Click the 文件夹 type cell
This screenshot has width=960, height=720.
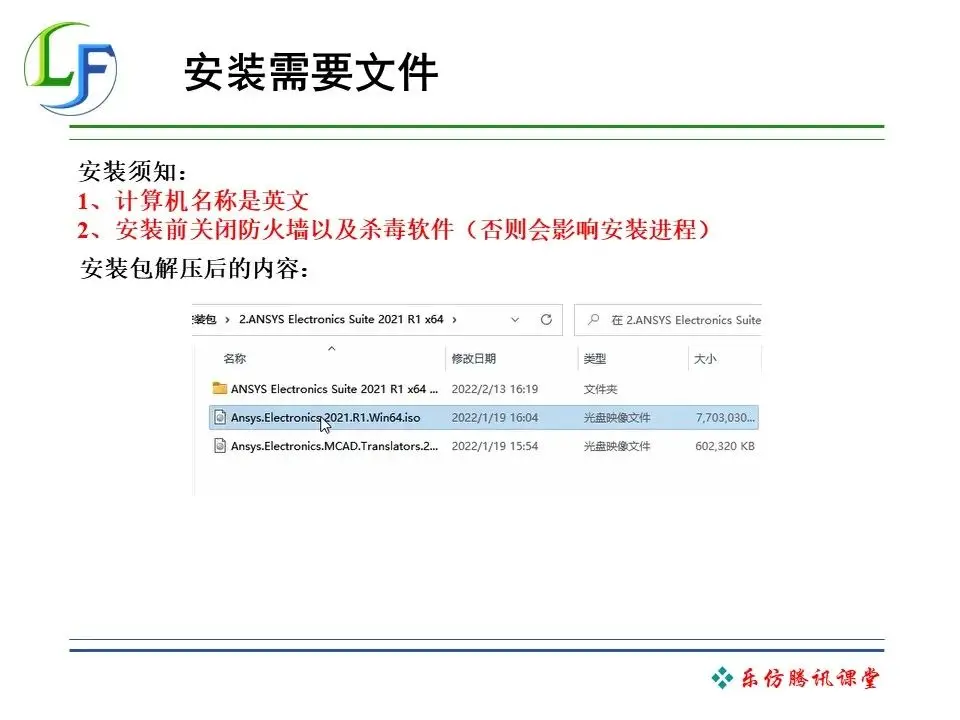coord(600,389)
